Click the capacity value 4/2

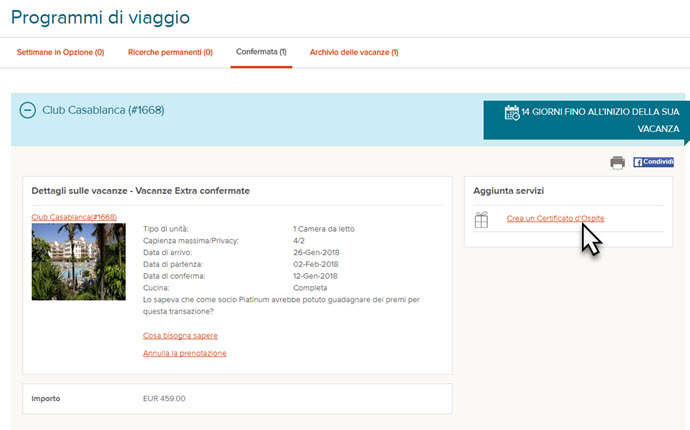pyautogui.click(x=299, y=241)
